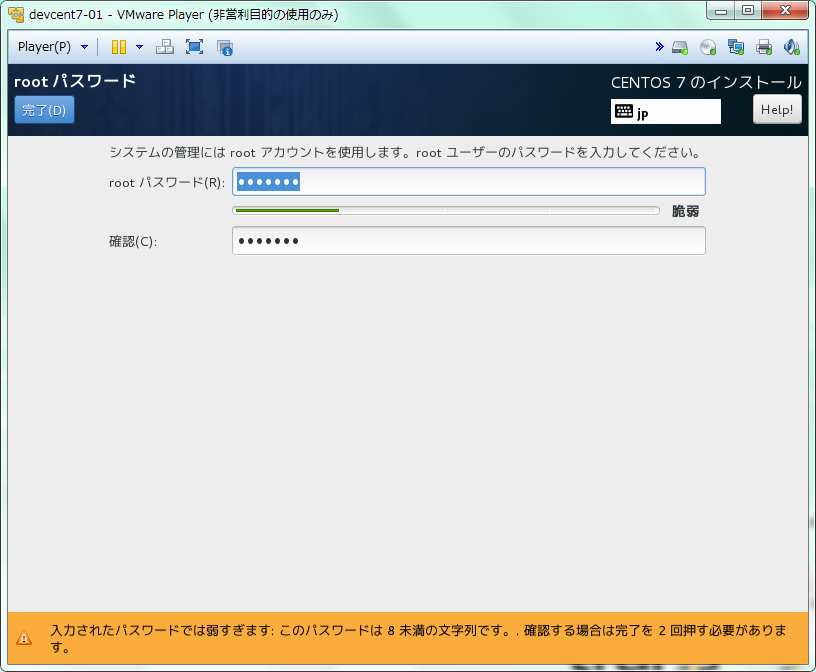Viewport: 816px width, 672px height.
Task: Maximize the VMware Player window
Action: coord(748,11)
